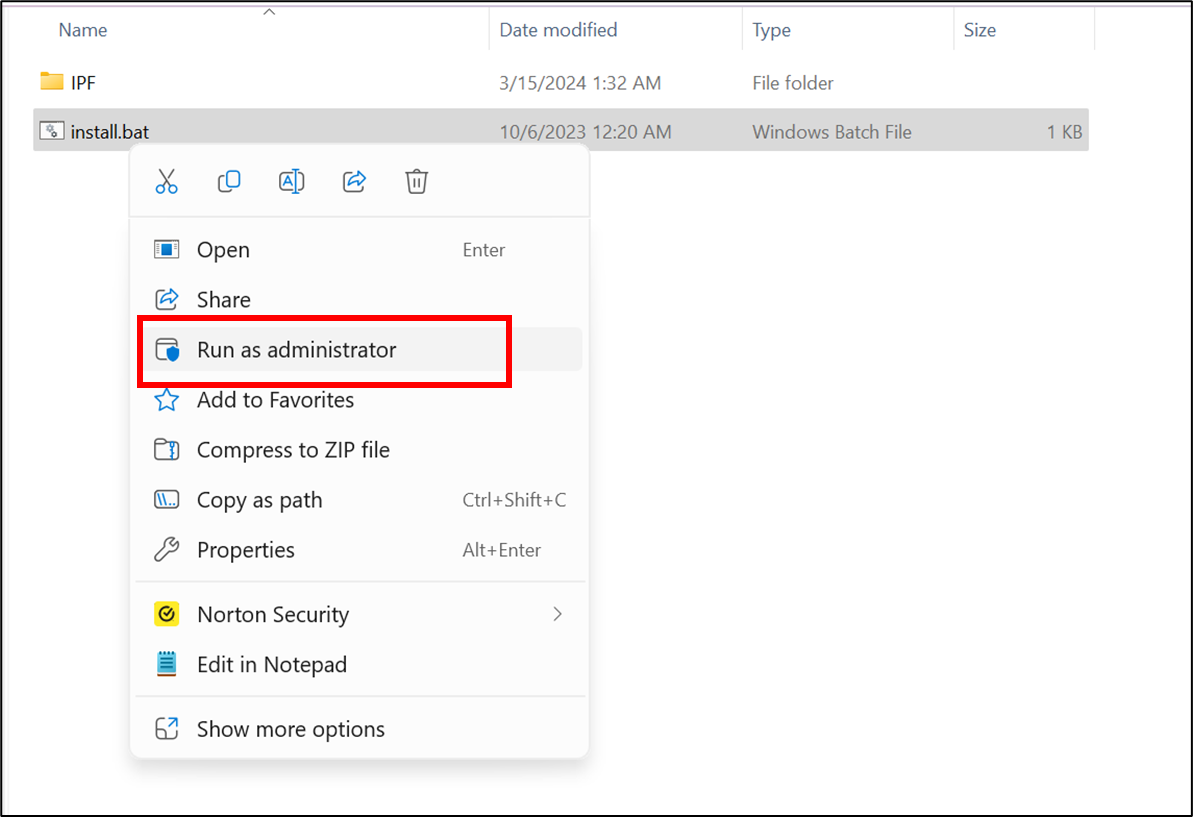
Task: Select Add to Favorites
Action: (275, 400)
